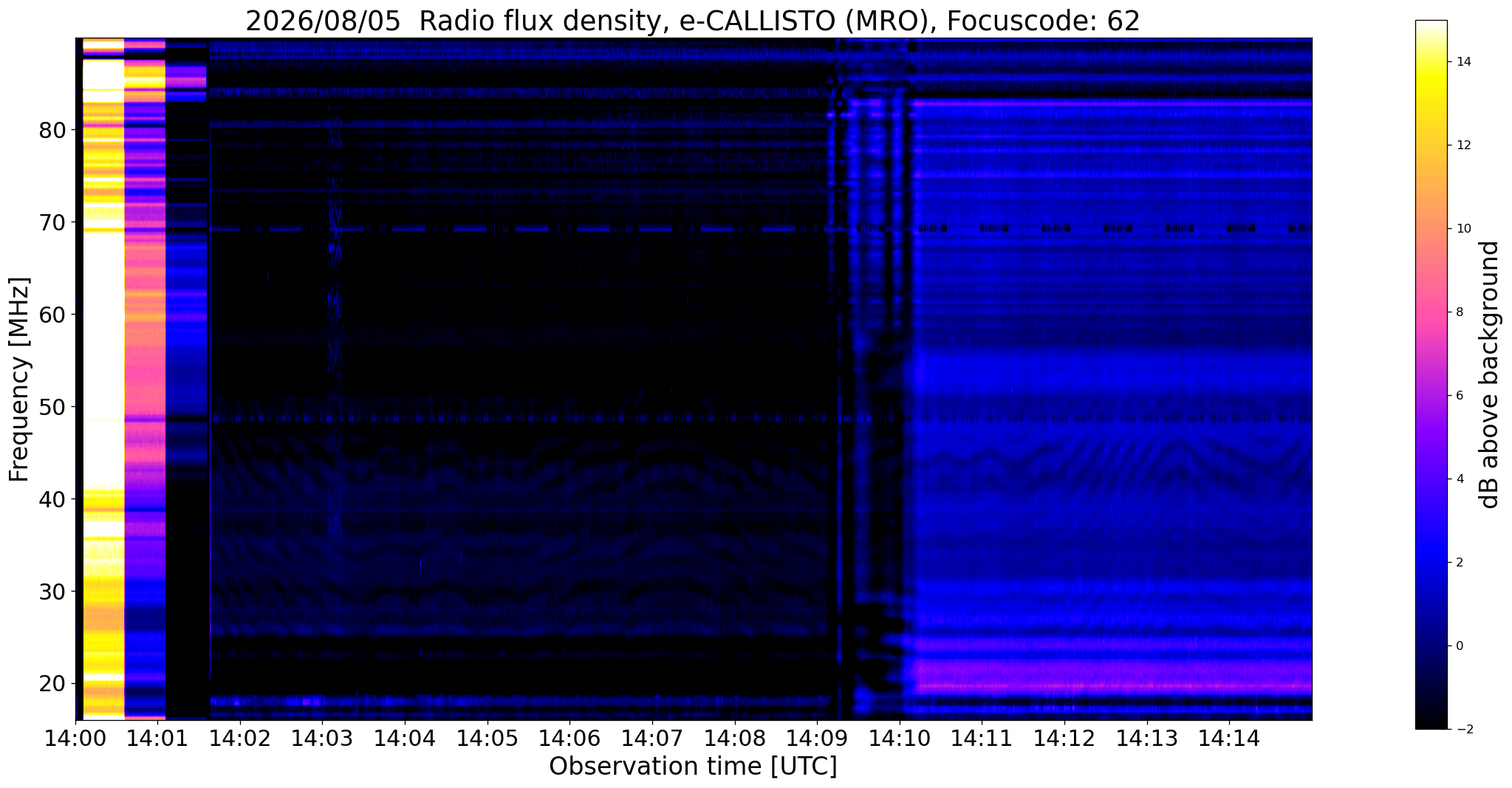Click the 50 MHz frequency tick label
Screen dimensions: 1512x788
(x=52, y=407)
